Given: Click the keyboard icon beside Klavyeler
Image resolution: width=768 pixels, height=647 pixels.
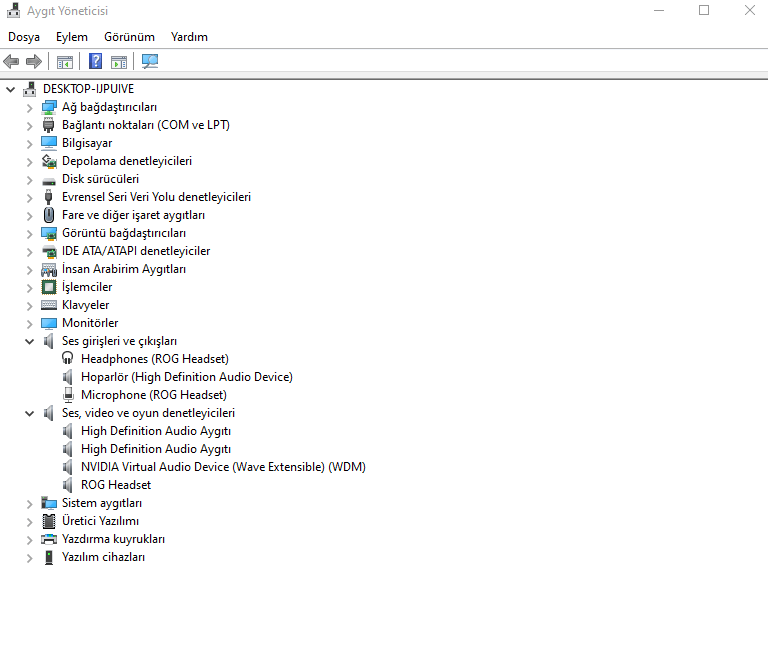Looking at the screenshot, I should (x=49, y=305).
